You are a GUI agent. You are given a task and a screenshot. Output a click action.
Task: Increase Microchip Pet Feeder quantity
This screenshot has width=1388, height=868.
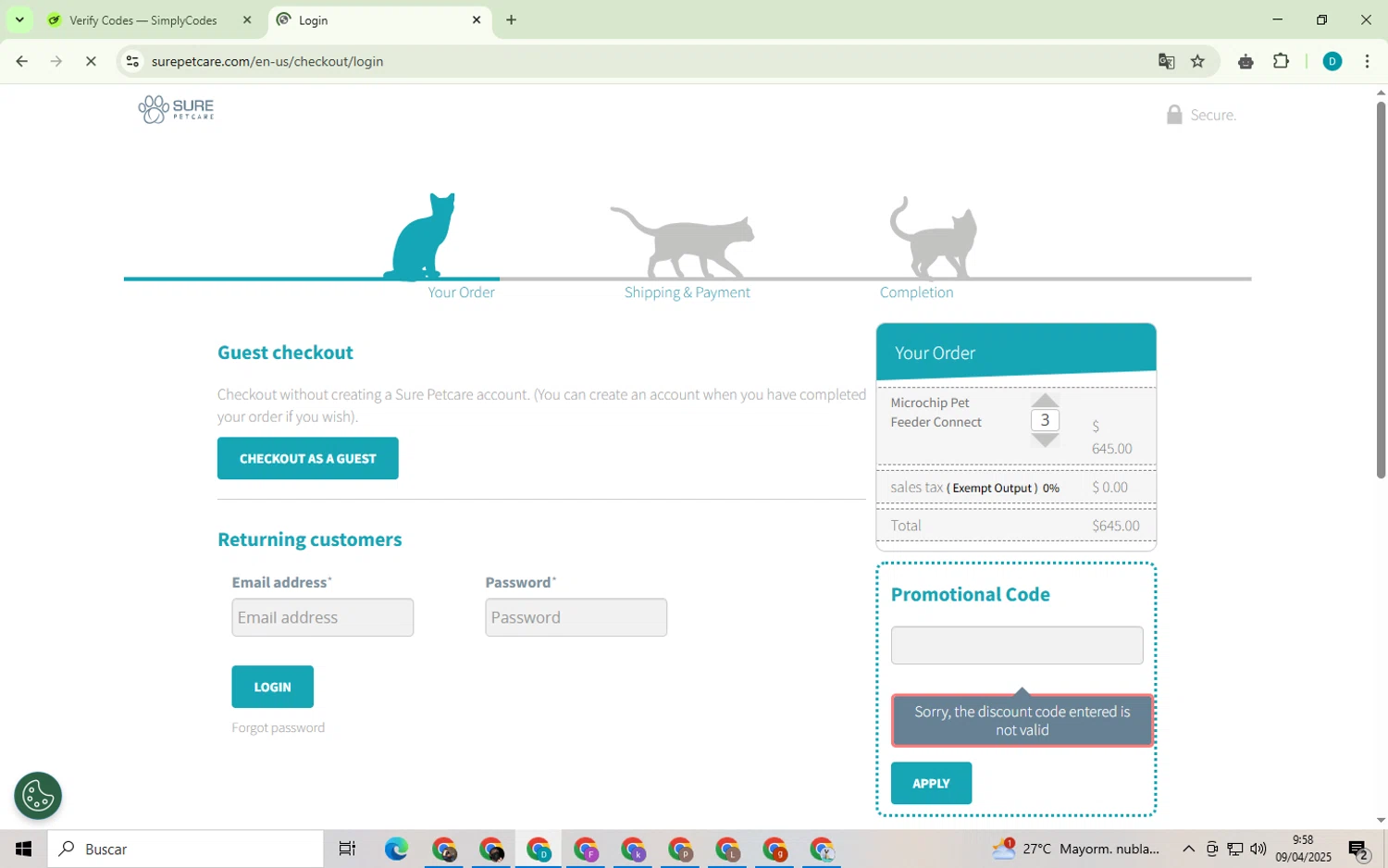tap(1045, 400)
